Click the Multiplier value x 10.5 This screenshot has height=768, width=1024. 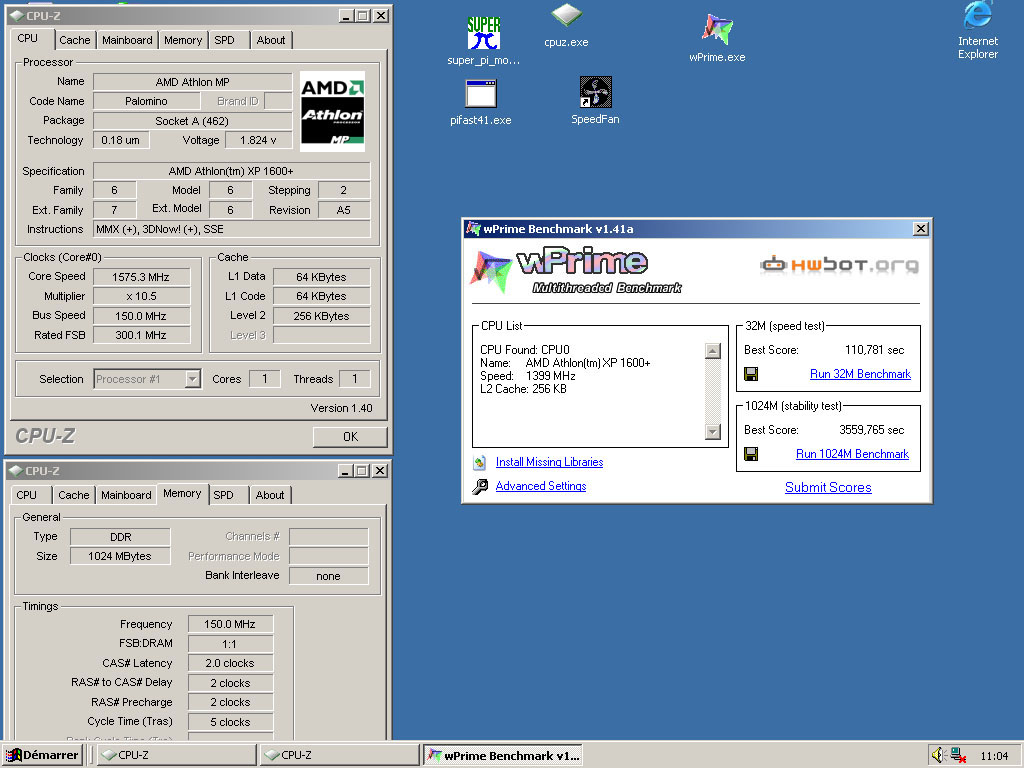[x=141, y=296]
